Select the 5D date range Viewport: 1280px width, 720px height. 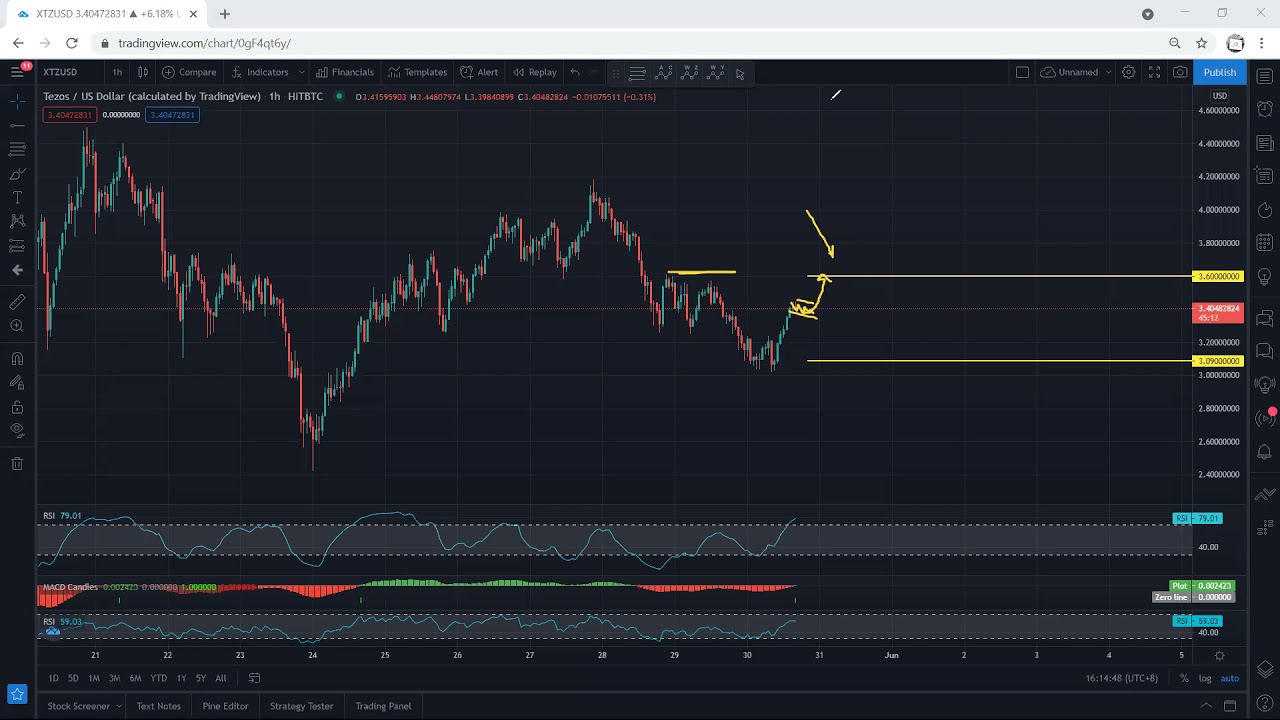point(73,678)
